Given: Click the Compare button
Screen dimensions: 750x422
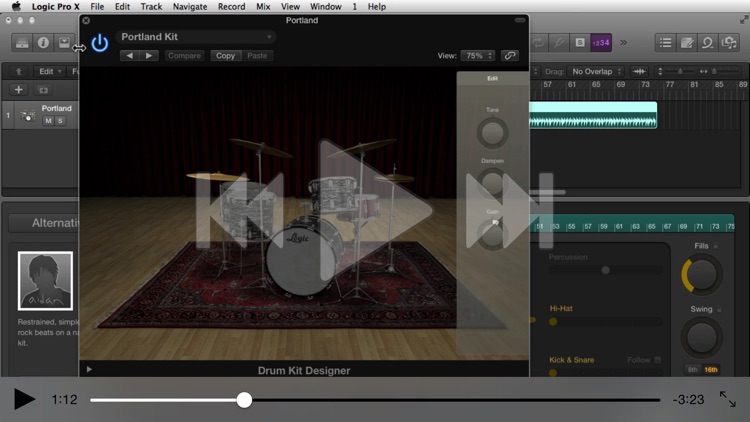Looking at the screenshot, I should point(184,56).
